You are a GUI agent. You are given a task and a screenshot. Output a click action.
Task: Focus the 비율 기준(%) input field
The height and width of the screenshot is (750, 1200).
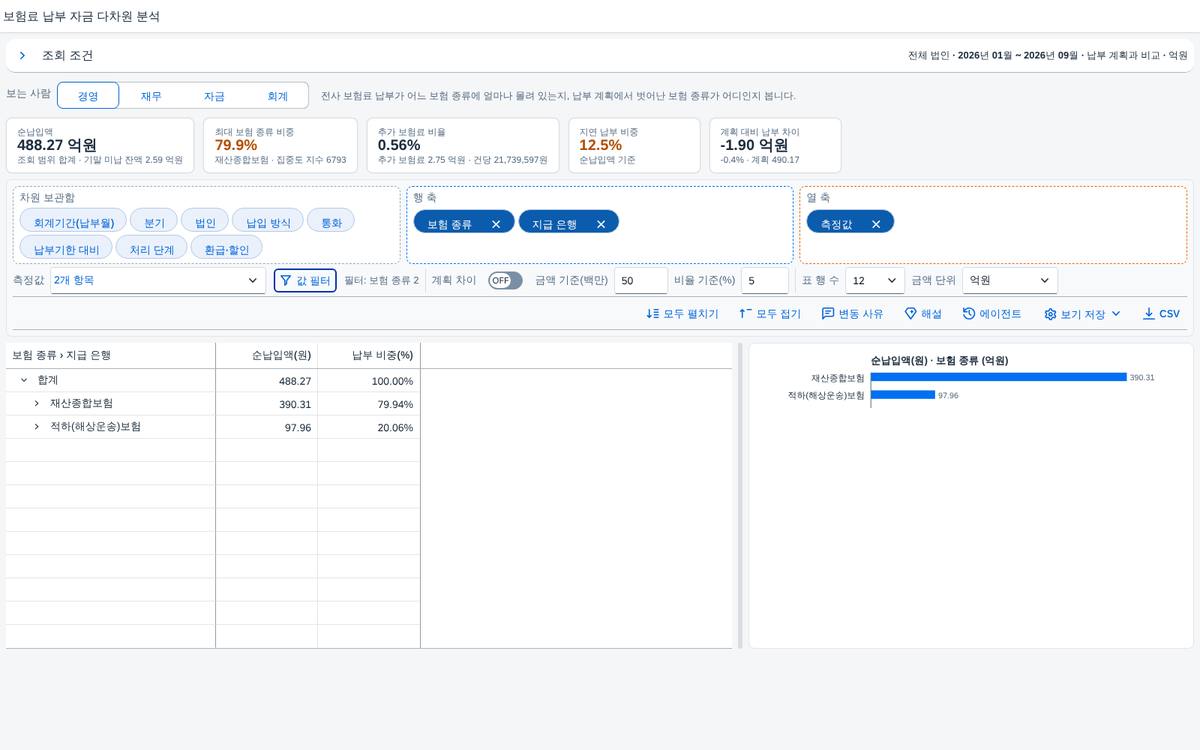tap(764, 281)
